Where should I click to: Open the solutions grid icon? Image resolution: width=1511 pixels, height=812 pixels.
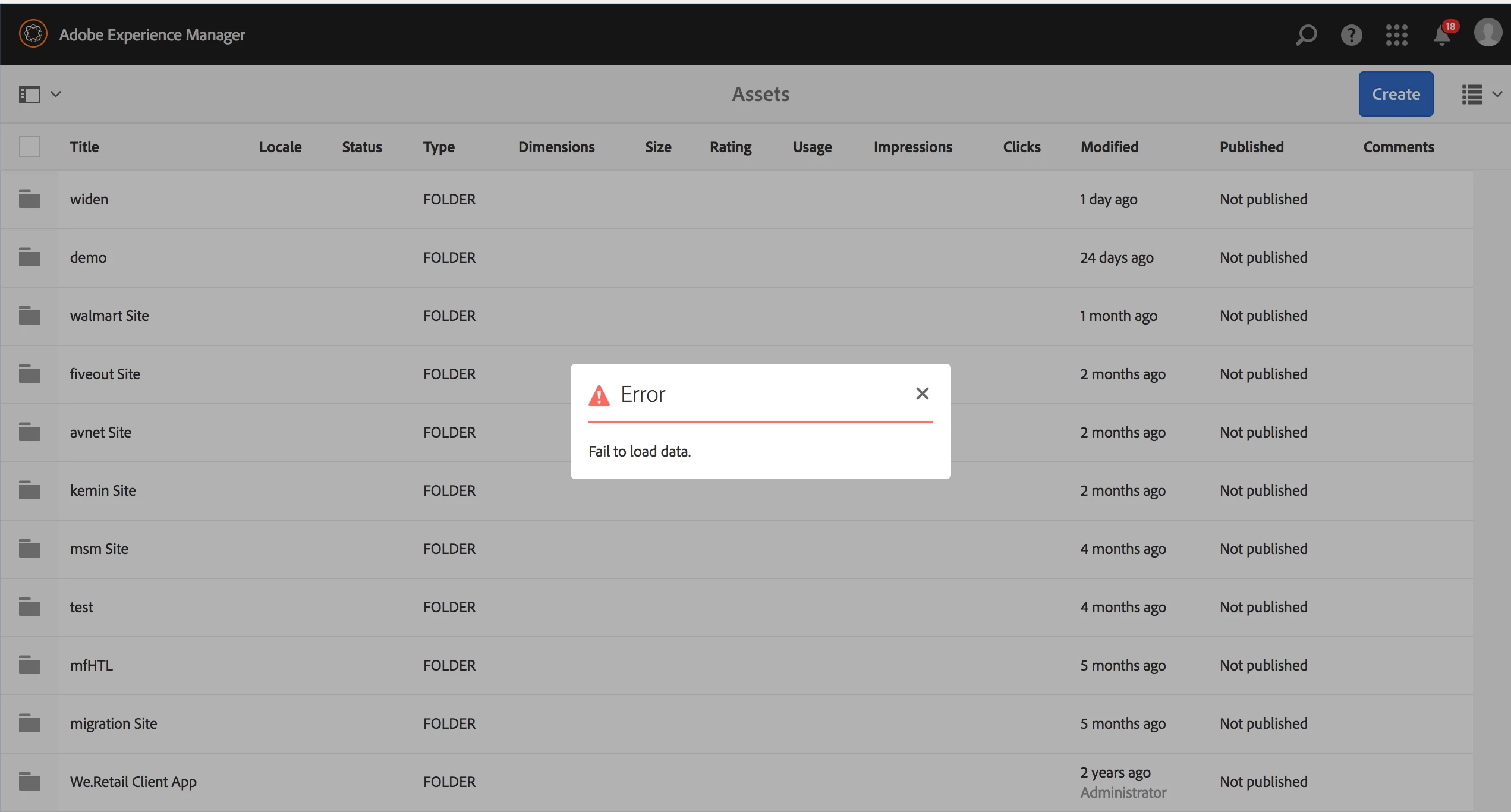1396,34
